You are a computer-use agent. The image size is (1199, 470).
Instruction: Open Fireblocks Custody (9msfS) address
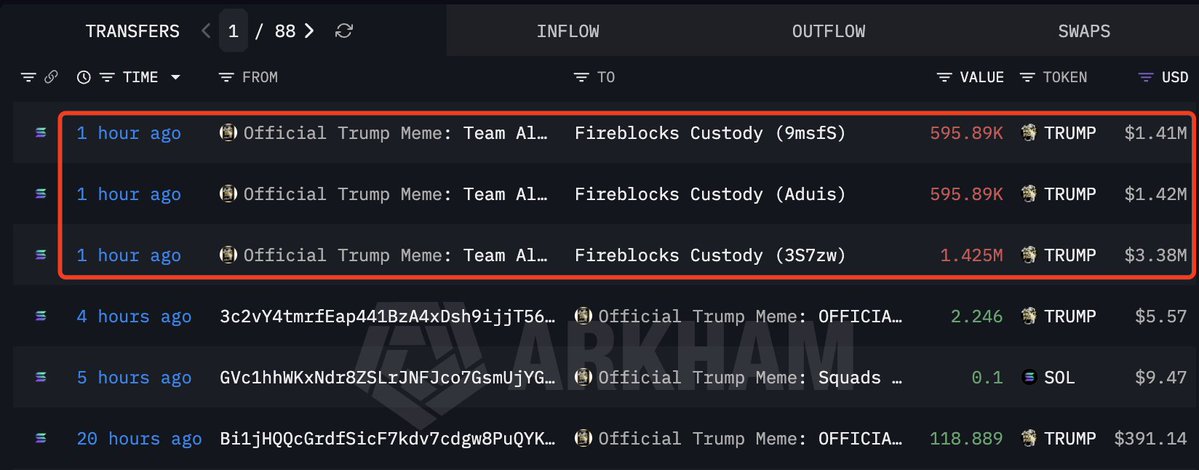coord(710,133)
